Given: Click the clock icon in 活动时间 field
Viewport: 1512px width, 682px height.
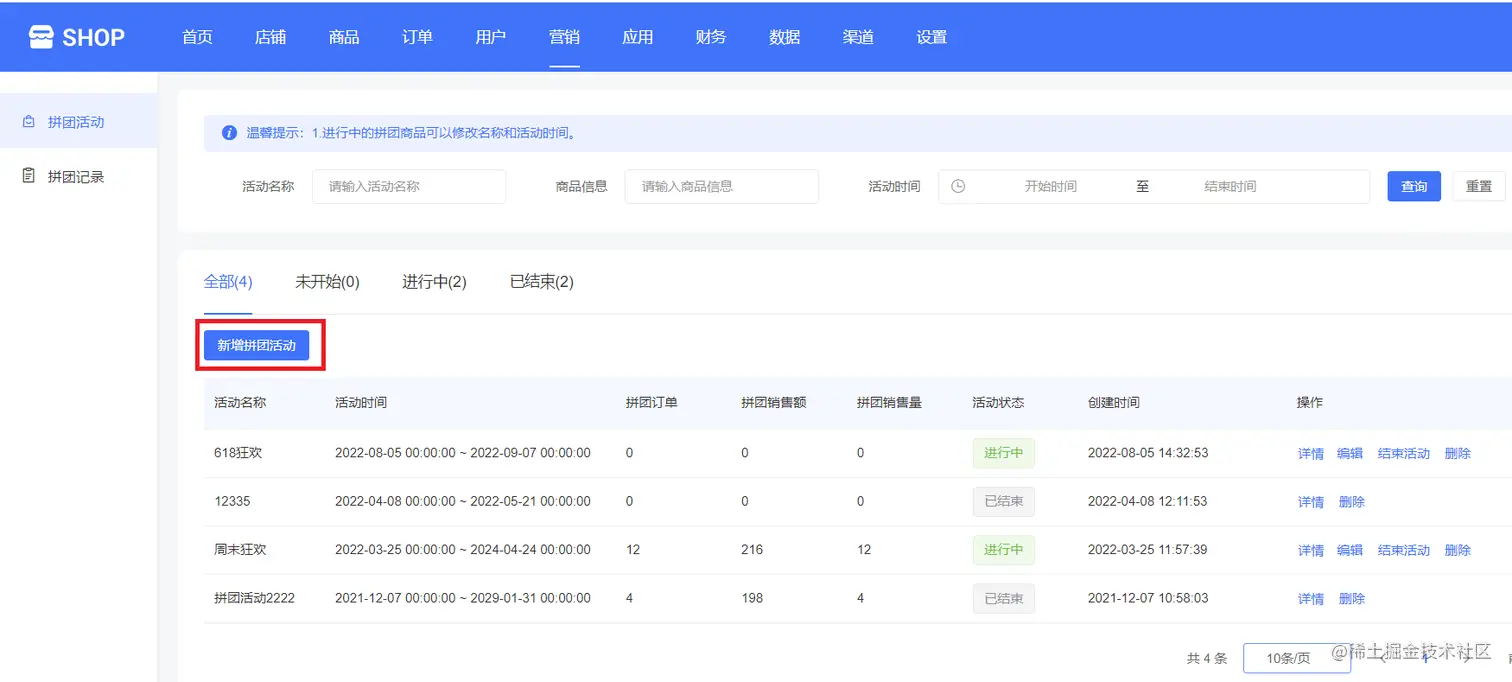Looking at the screenshot, I should (x=958, y=186).
